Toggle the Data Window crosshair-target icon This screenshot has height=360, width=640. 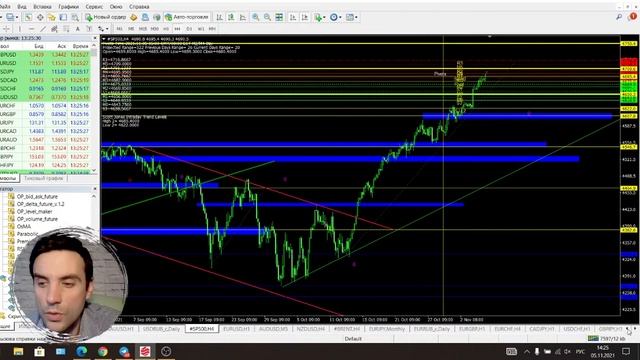pyautogui.click(x=40, y=17)
